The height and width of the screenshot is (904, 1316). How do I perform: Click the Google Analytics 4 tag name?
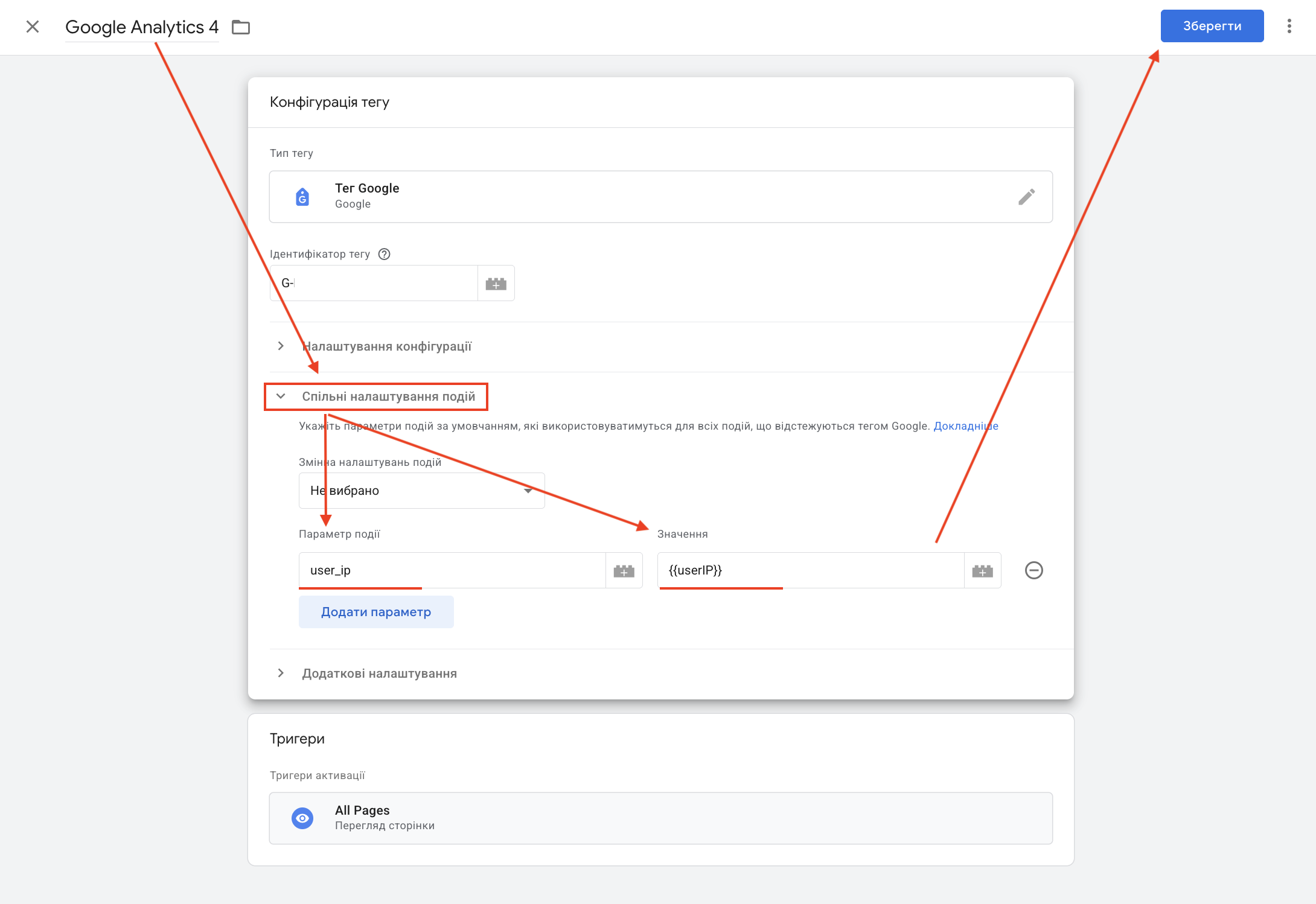pos(142,27)
